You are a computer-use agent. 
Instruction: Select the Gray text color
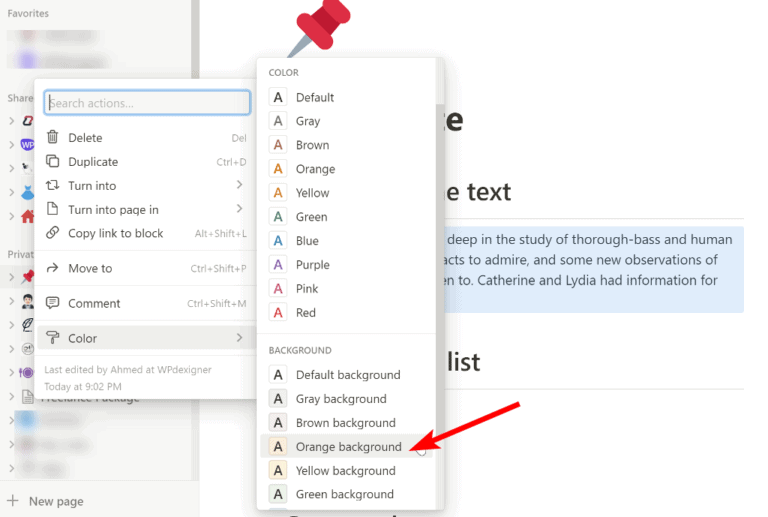click(x=347, y=121)
